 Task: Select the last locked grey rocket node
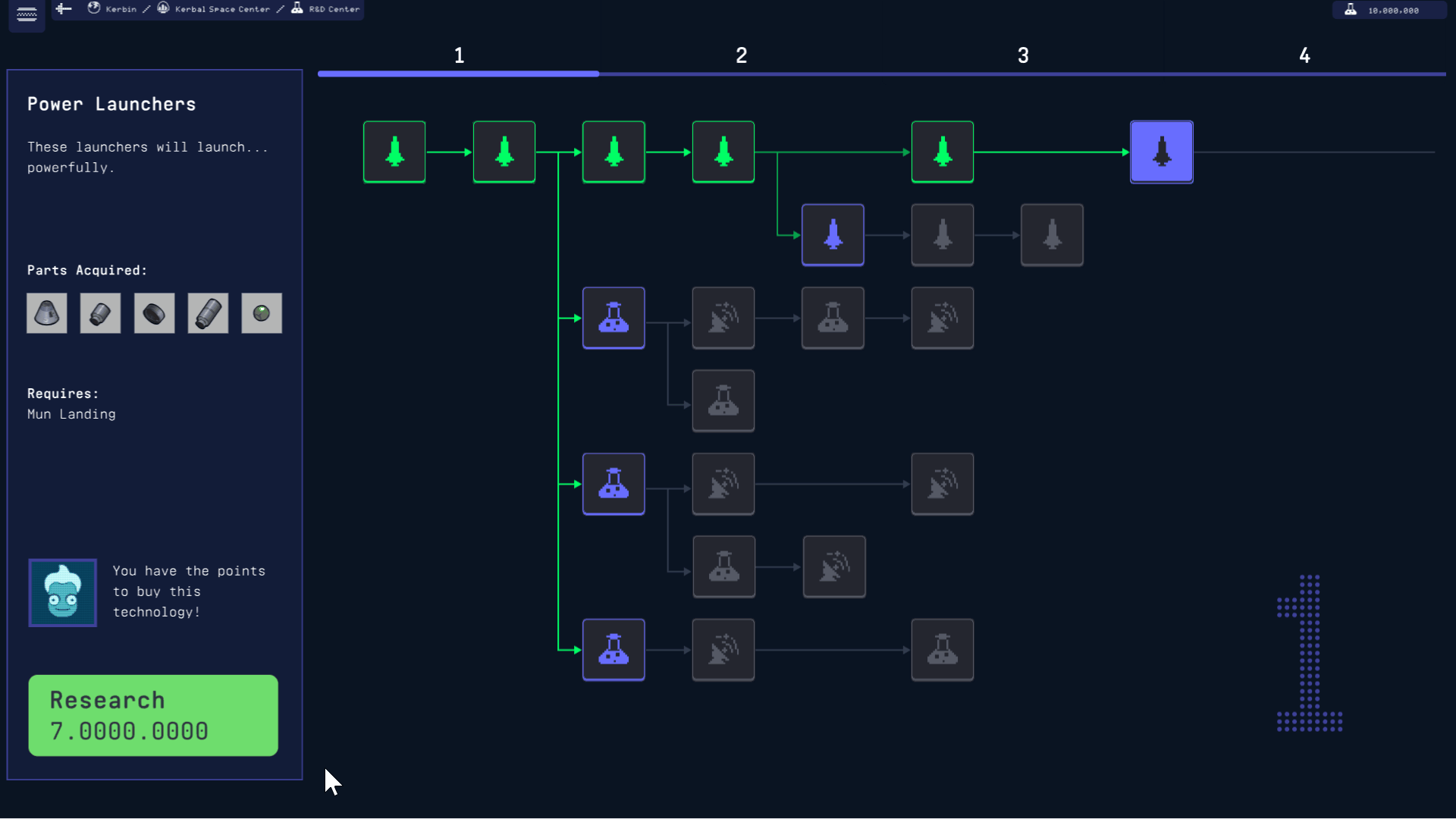click(x=1052, y=235)
